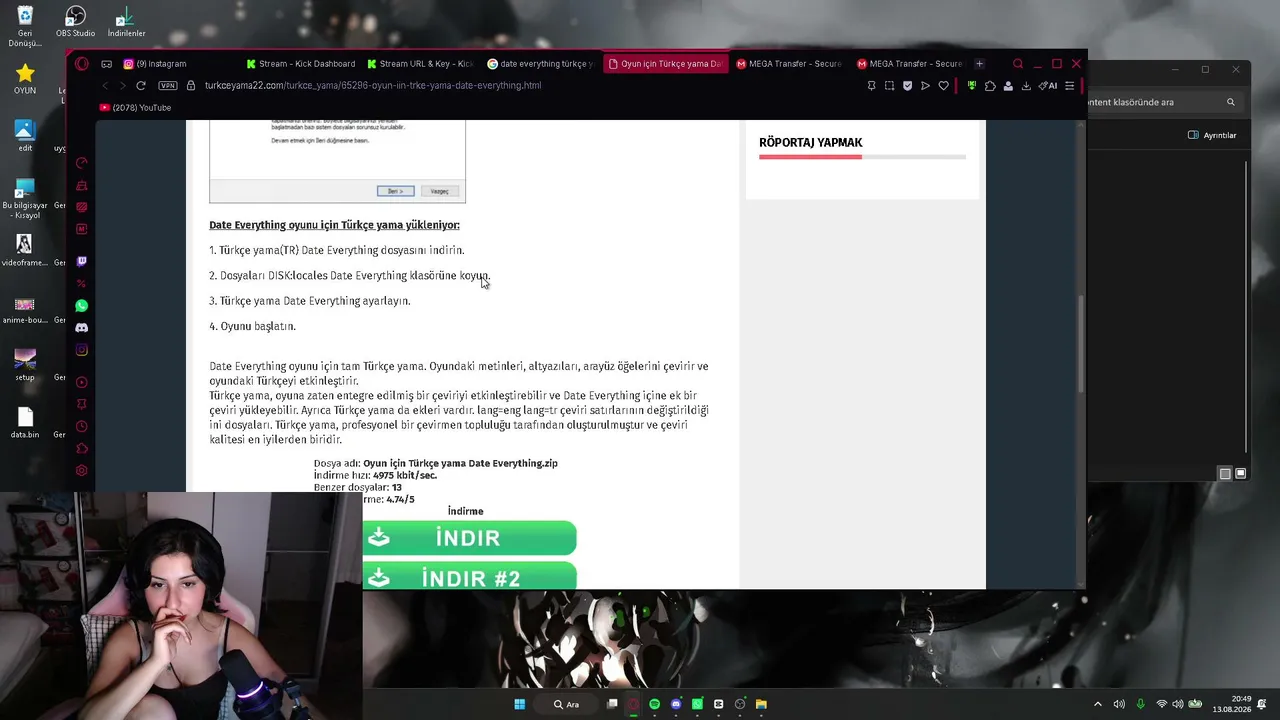The image size is (1280, 720).
Task: Open Instagram in the Opera sidebar
Action: pos(82,350)
